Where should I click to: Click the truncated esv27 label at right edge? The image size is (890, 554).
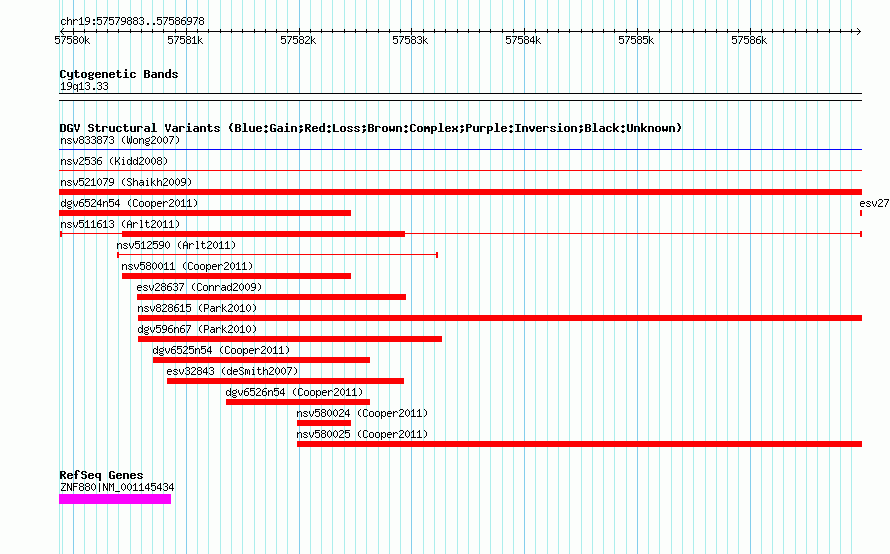pyautogui.click(x=874, y=203)
